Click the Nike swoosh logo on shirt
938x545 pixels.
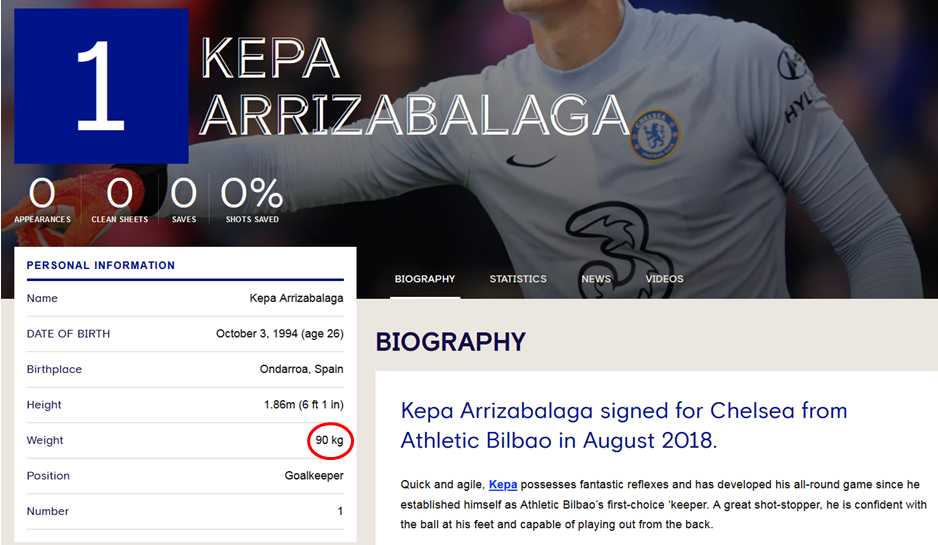[530, 161]
